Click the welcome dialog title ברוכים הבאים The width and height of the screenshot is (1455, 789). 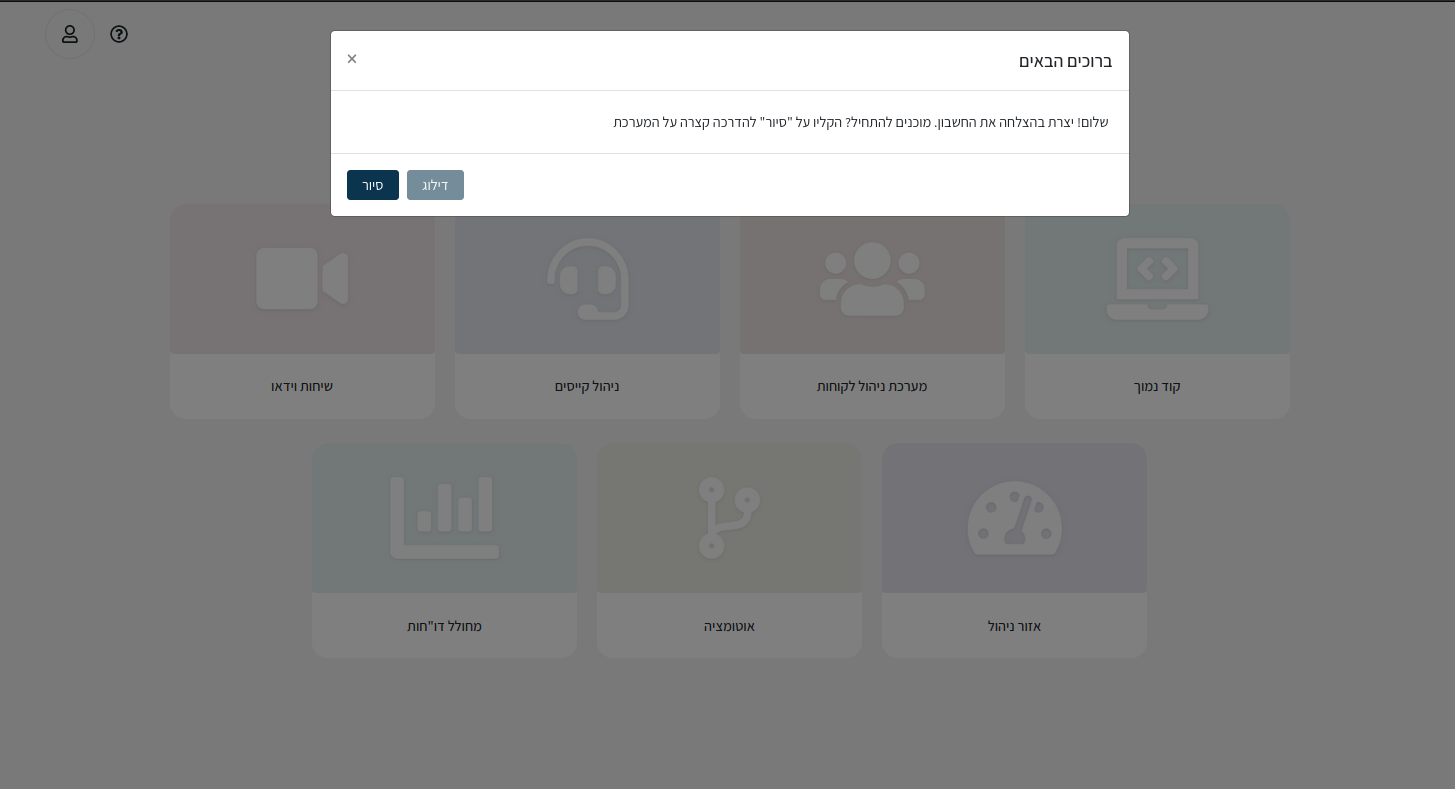point(1064,60)
